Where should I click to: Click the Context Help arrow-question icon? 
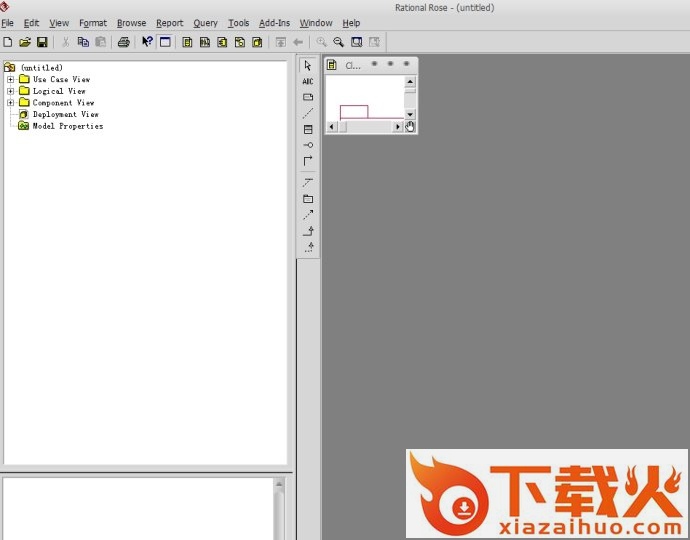[147, 42]
